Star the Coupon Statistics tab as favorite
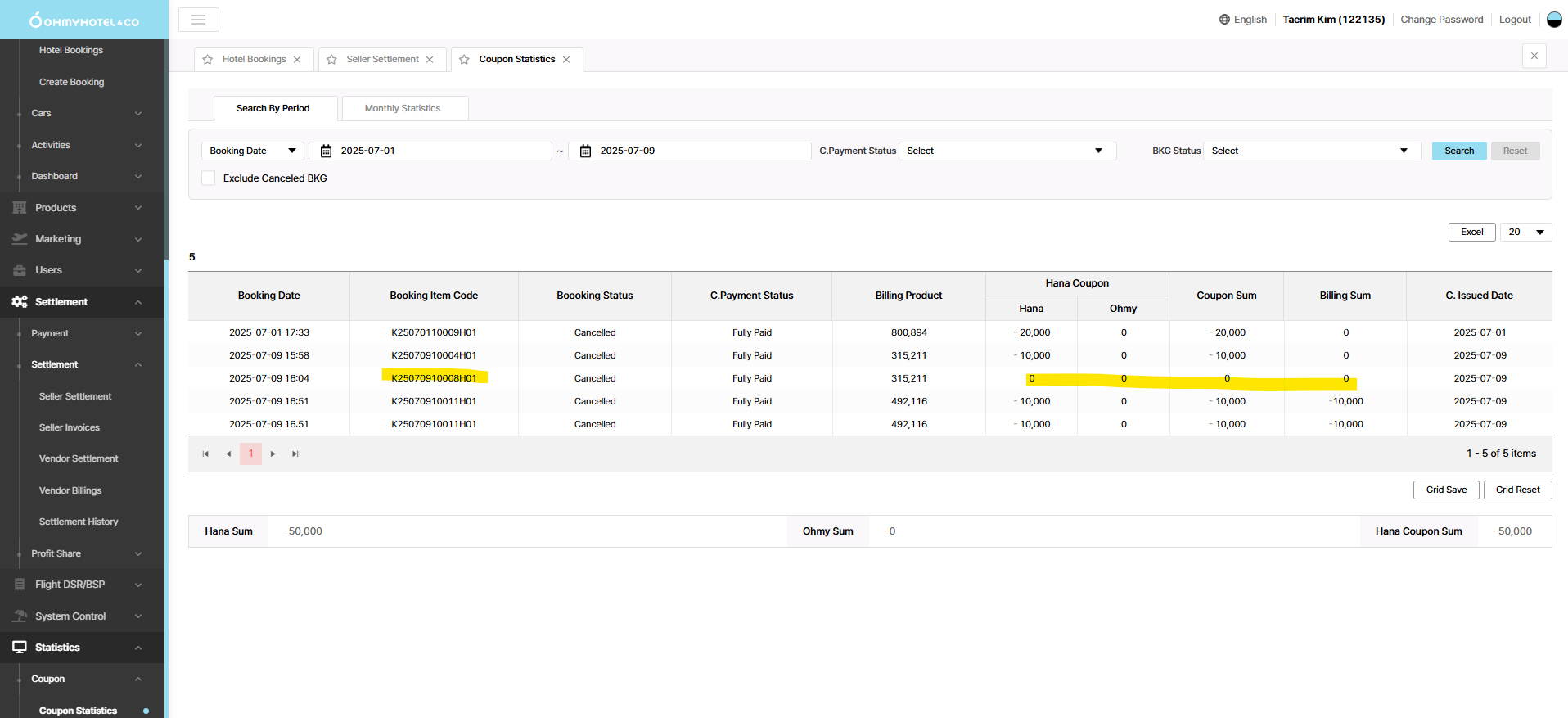This screenshot has height=718, width=1568. 465,60
